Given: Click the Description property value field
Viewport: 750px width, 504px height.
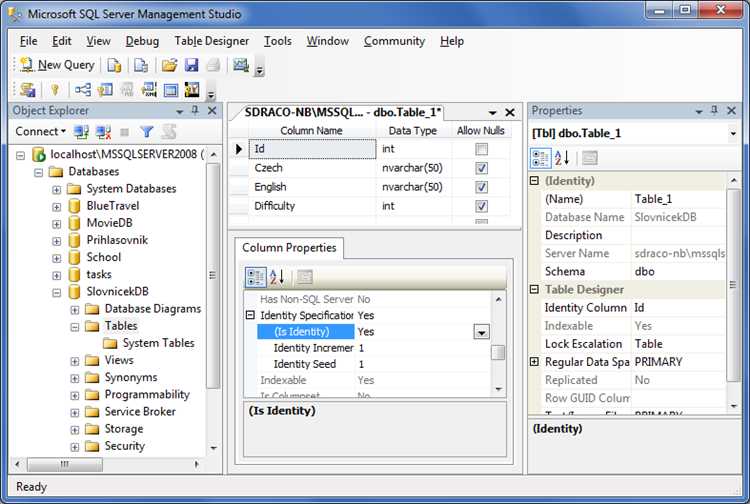Looking at the screenshot, I should click(677, 235).
